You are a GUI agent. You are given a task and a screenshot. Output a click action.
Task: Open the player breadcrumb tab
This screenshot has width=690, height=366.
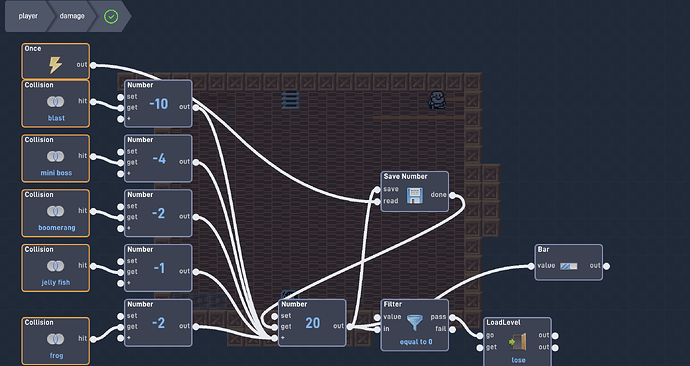28,16
